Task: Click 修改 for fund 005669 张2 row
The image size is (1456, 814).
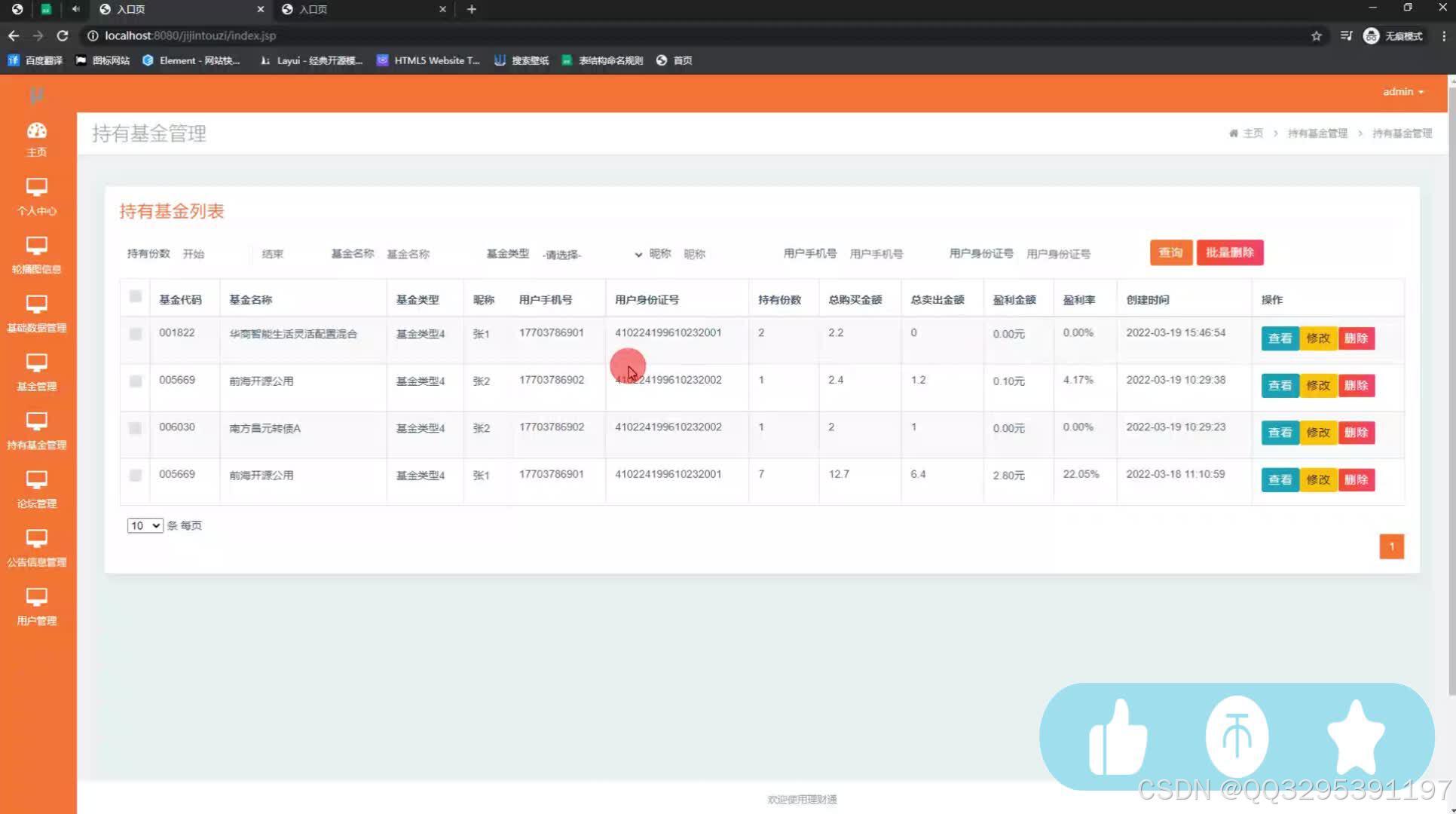Action: (1318, 386)
